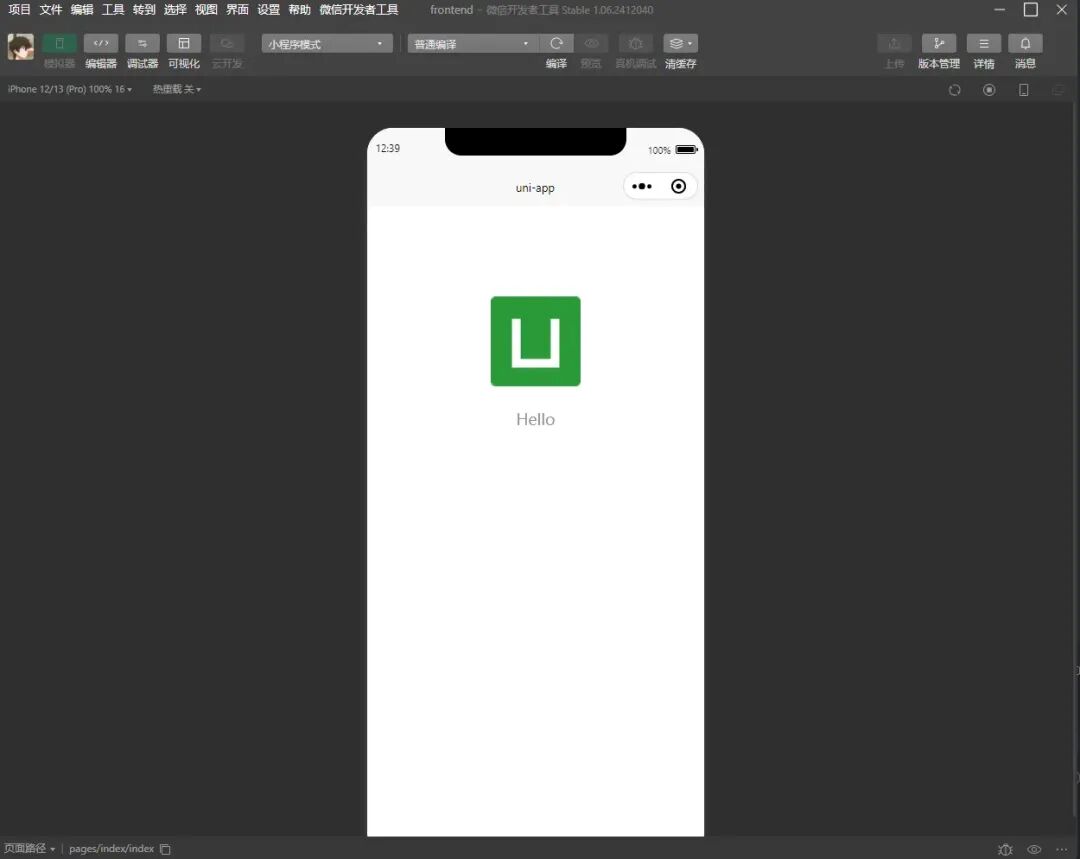This screenshot has height=859, width=1080.
Task: Open the details (详情) icon
Action: (984, 43)
